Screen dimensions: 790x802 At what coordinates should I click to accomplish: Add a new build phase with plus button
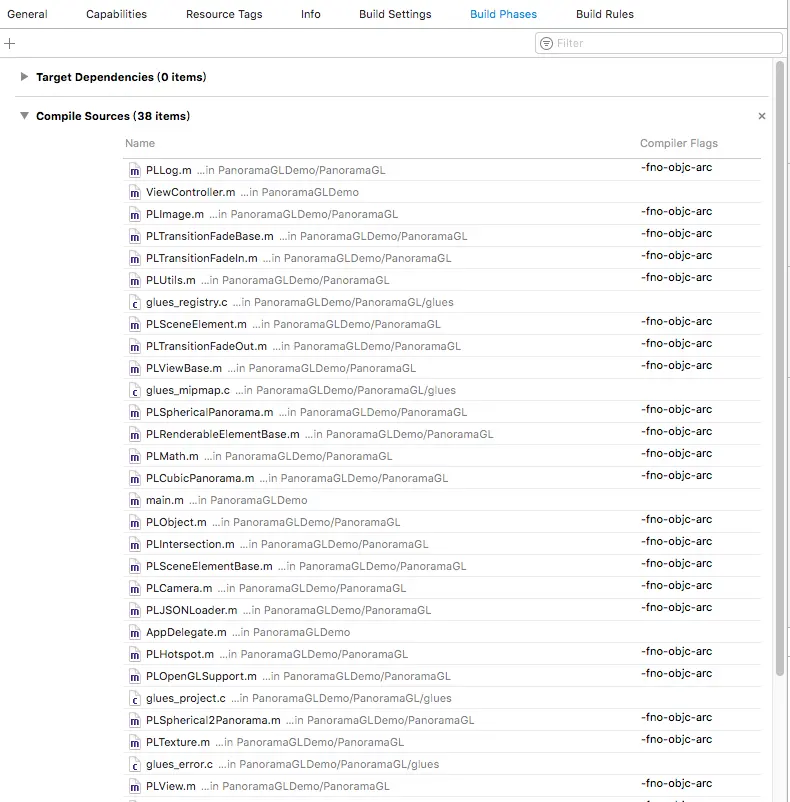(9, 43)
